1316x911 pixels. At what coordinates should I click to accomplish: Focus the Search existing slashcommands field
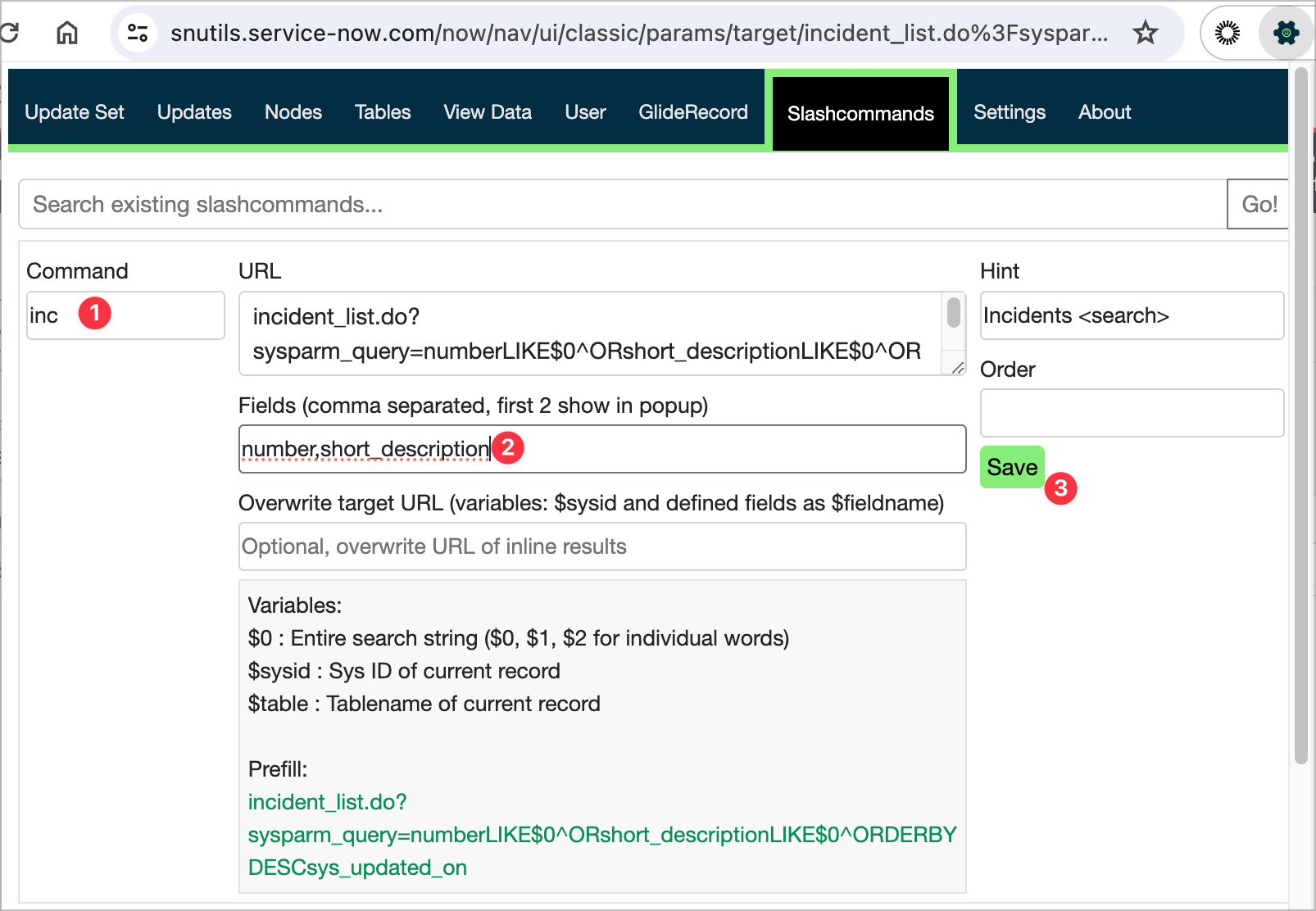[623, 205]
